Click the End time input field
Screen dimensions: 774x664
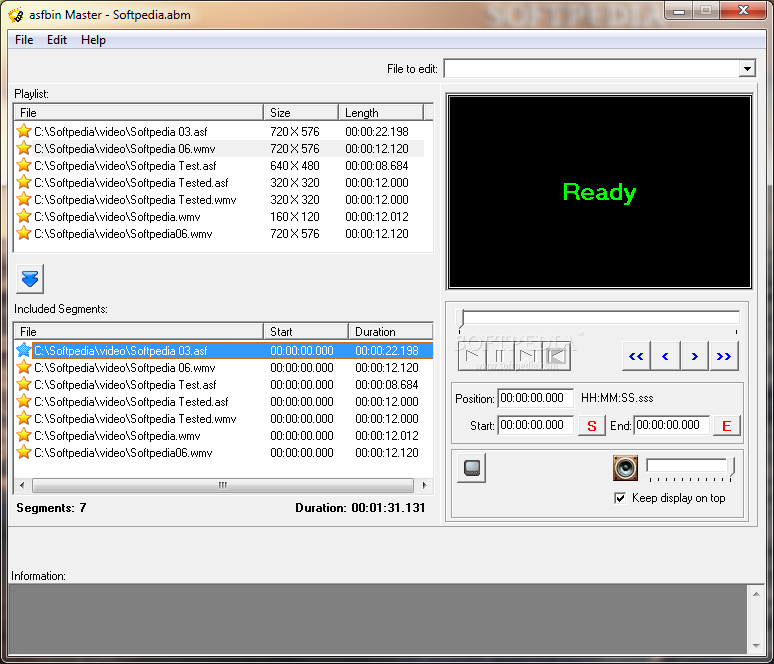672,425
